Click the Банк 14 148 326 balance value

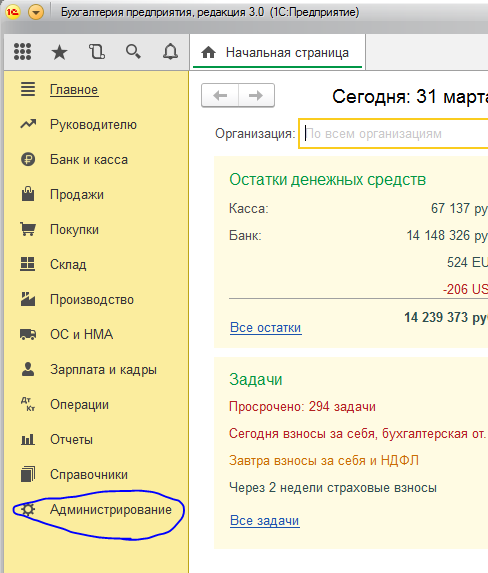point(447,236)
